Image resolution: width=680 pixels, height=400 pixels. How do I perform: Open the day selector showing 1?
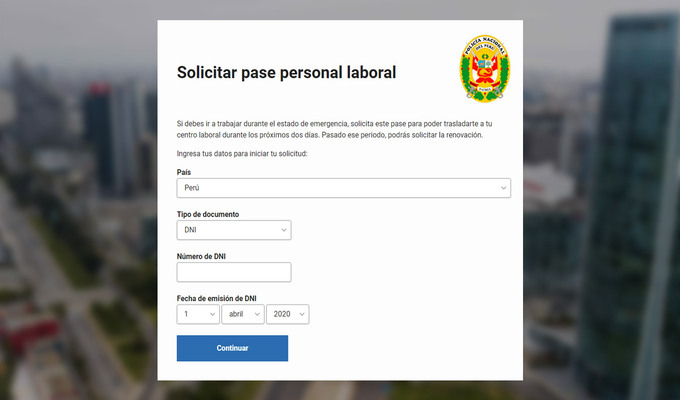(198, 314)
